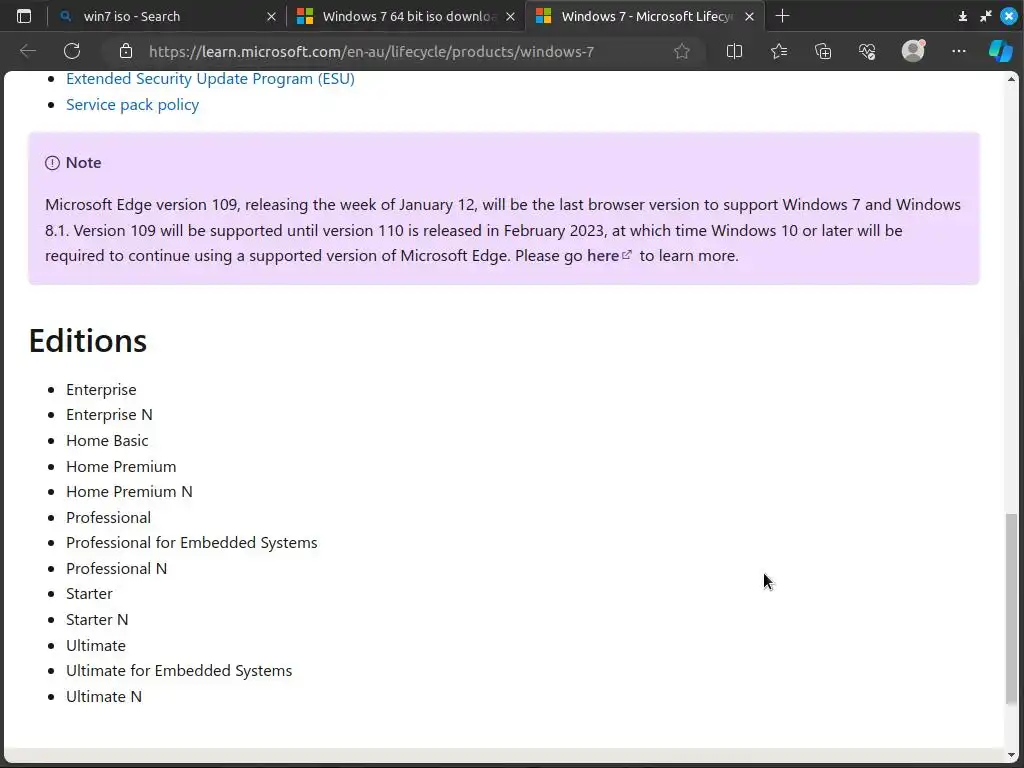Click the scrollbar up arrow
This screenshot has height=768, width=1024.
point(1012,79)
